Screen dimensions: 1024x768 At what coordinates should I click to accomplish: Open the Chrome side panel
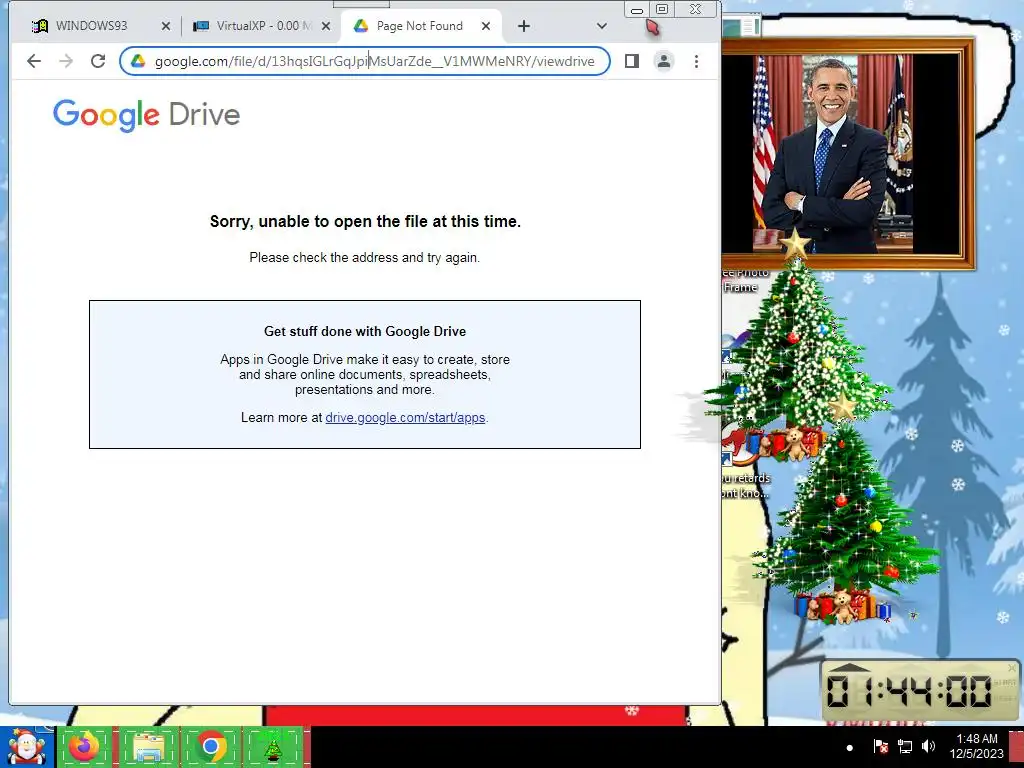pos(632,61)
